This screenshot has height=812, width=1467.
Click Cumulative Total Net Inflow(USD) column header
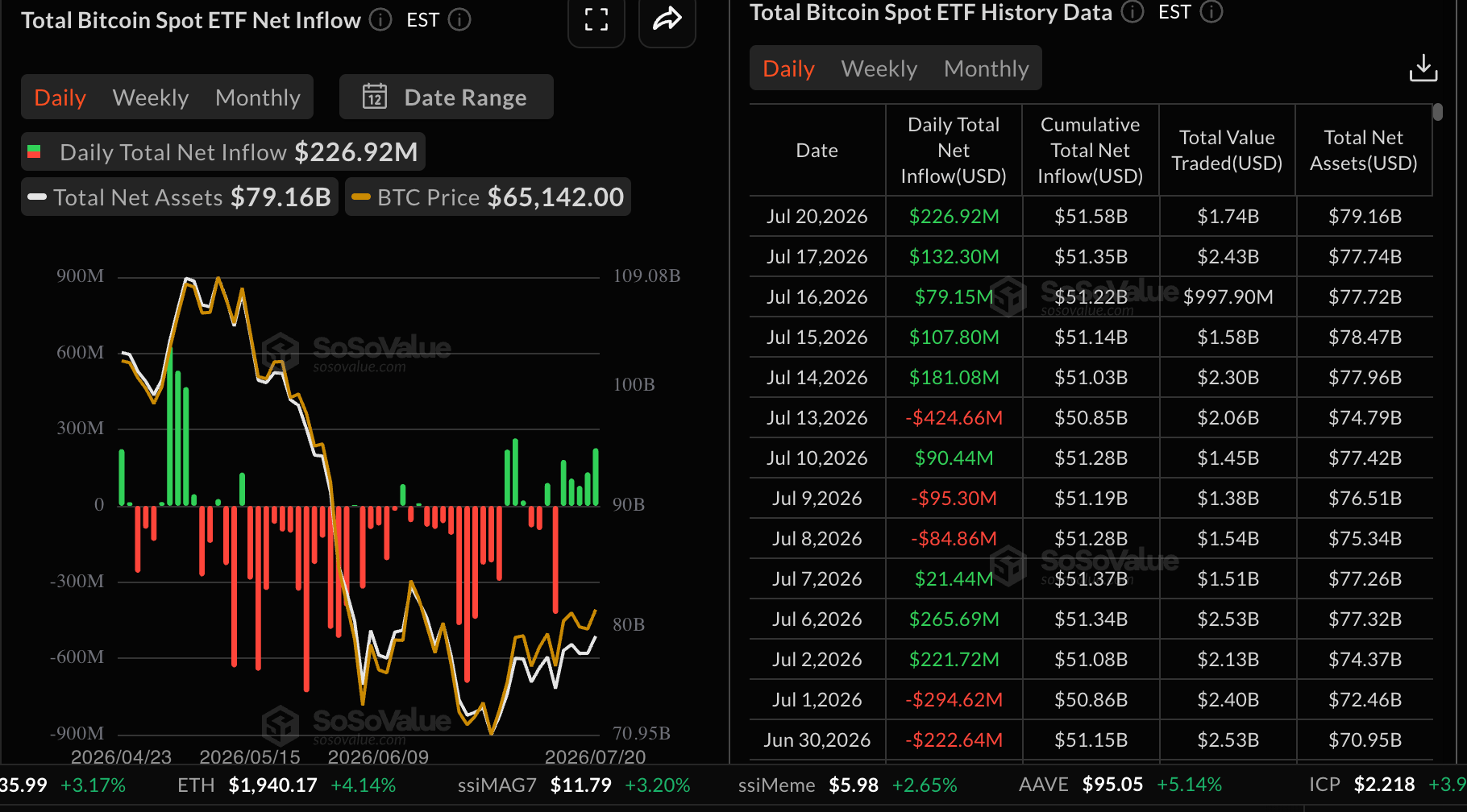tap(1091, 151)
